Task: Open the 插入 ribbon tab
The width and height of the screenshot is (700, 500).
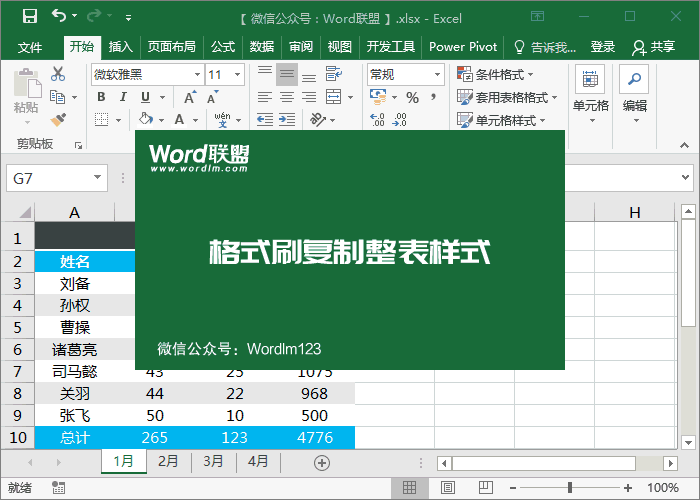Action: (121, 47)
